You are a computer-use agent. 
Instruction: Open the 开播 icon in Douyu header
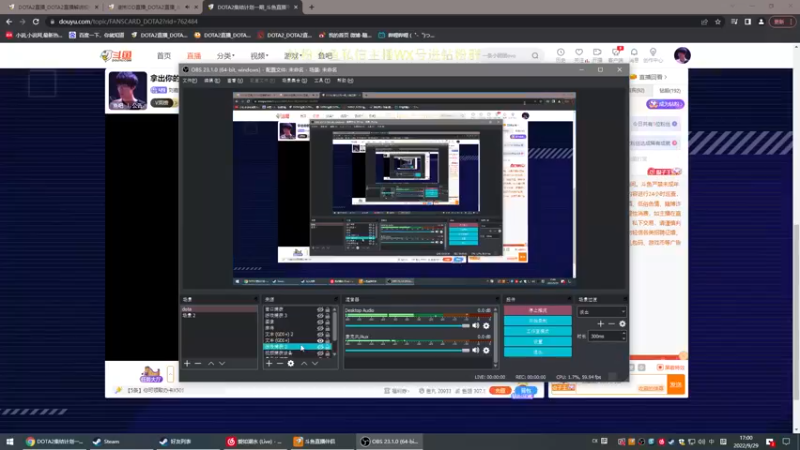597,55
